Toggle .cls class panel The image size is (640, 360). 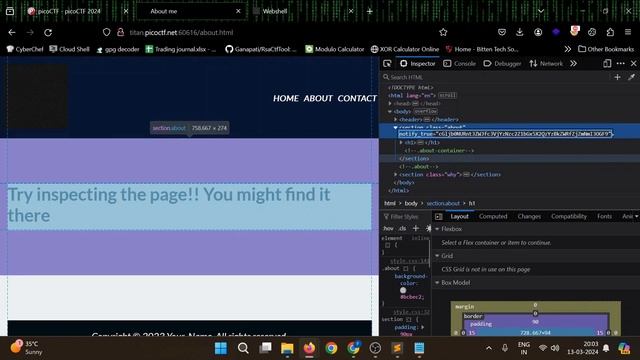coord(402,229)
